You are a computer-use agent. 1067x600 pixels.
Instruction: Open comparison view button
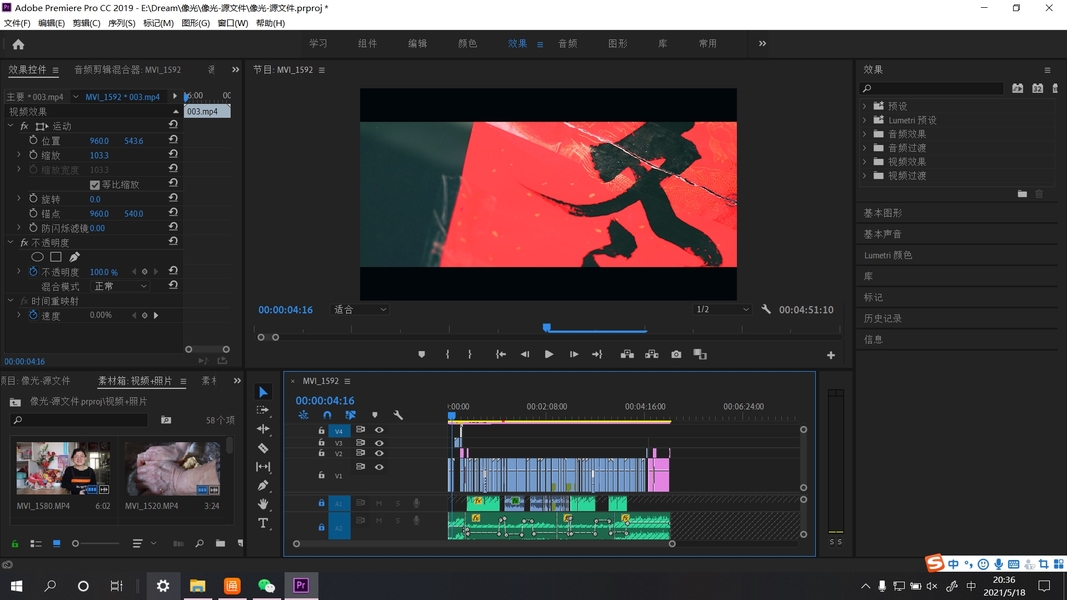pyautogui.click(x=700, y=354)
